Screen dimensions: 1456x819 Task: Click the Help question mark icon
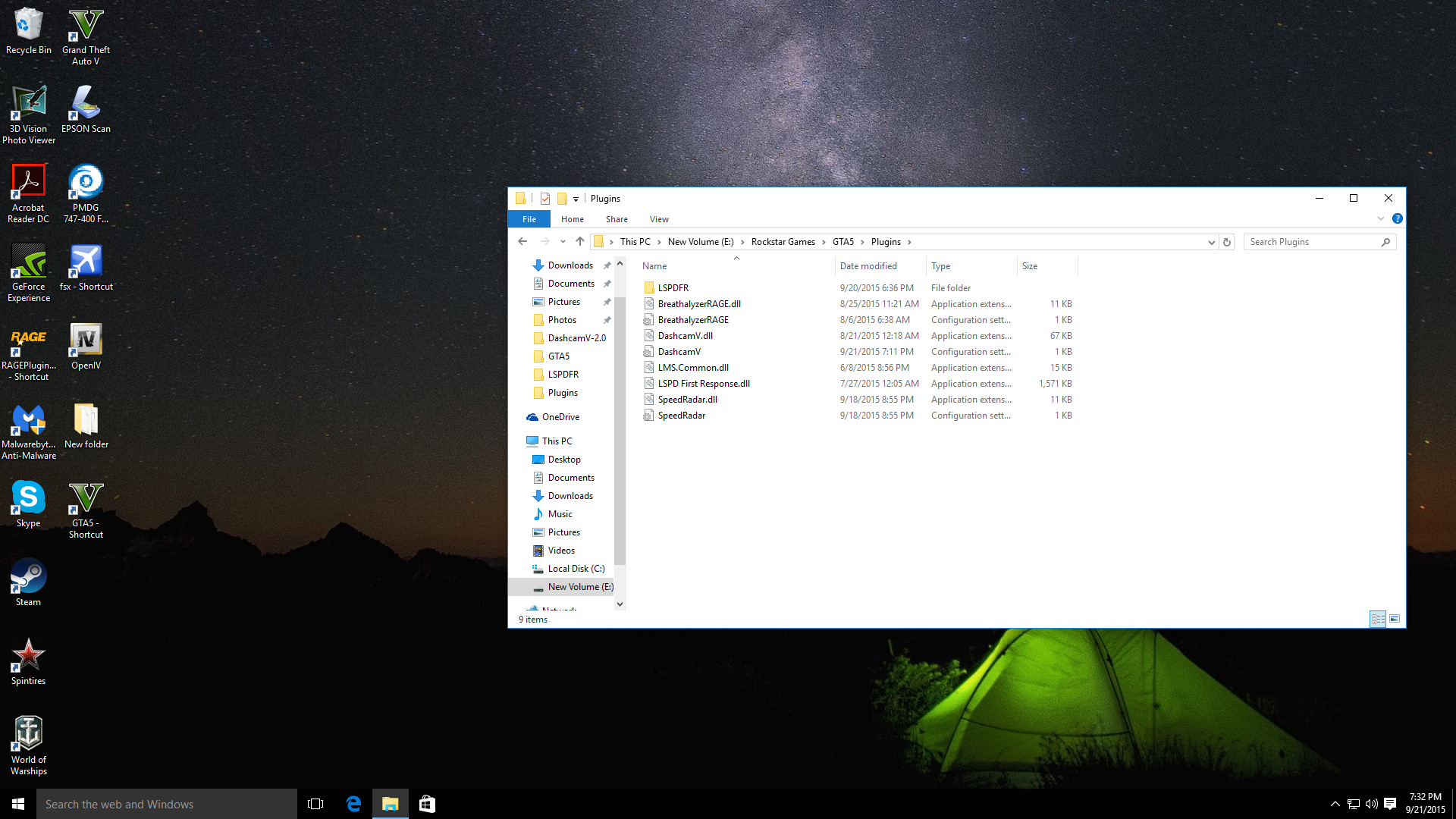pos(1397,219)
